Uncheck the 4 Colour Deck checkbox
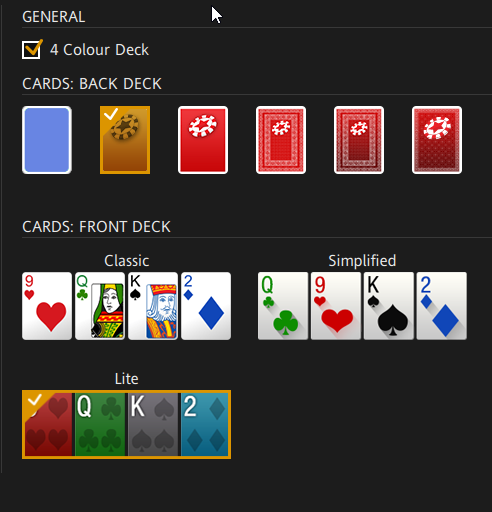Viewport: 492px width, 512px height. [31, 50]
